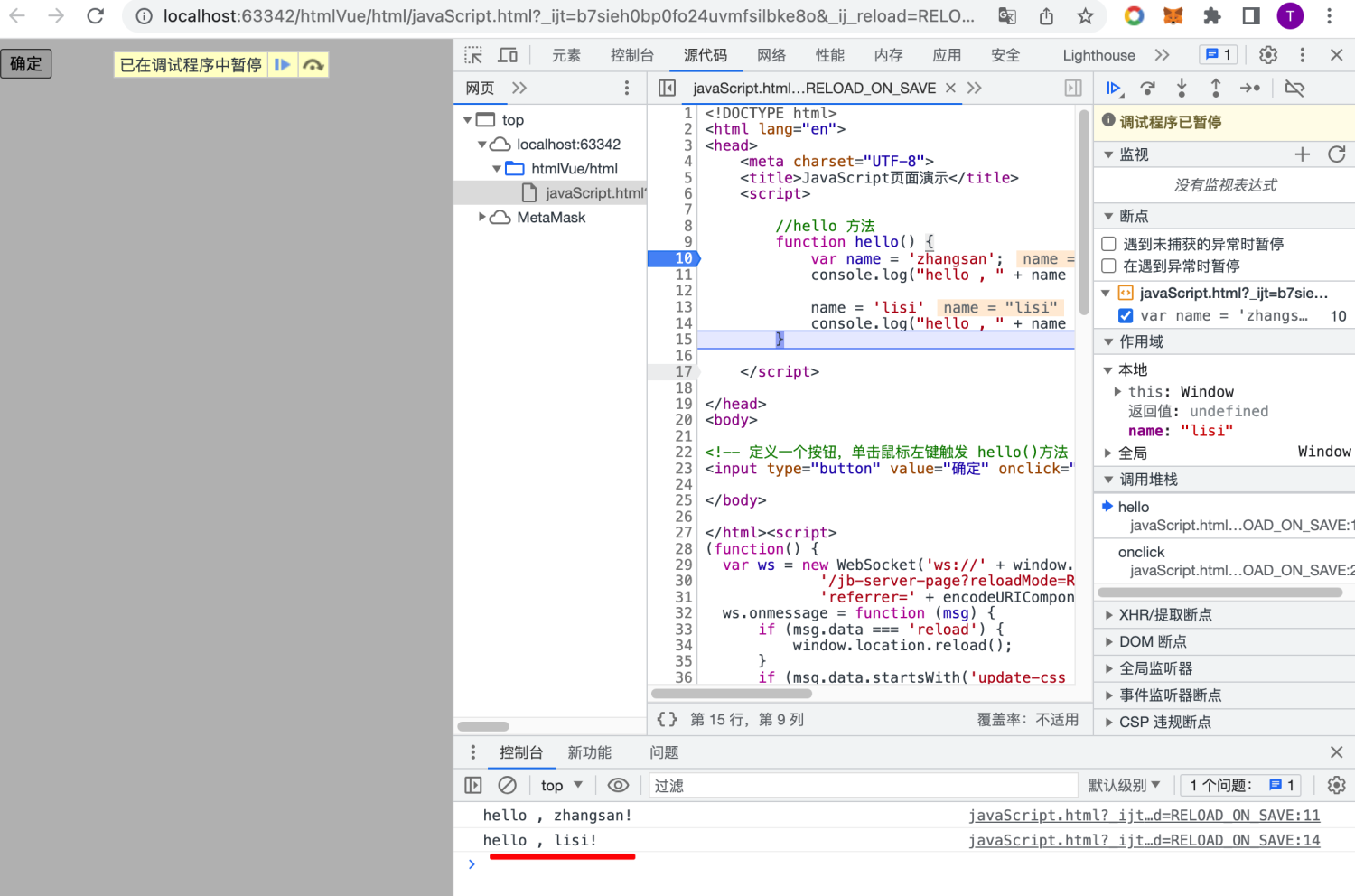This screenshot has width=1355, height=896.
Task: Open the 默认级别 log level dropdown
Action: [x=1125, y=785]
